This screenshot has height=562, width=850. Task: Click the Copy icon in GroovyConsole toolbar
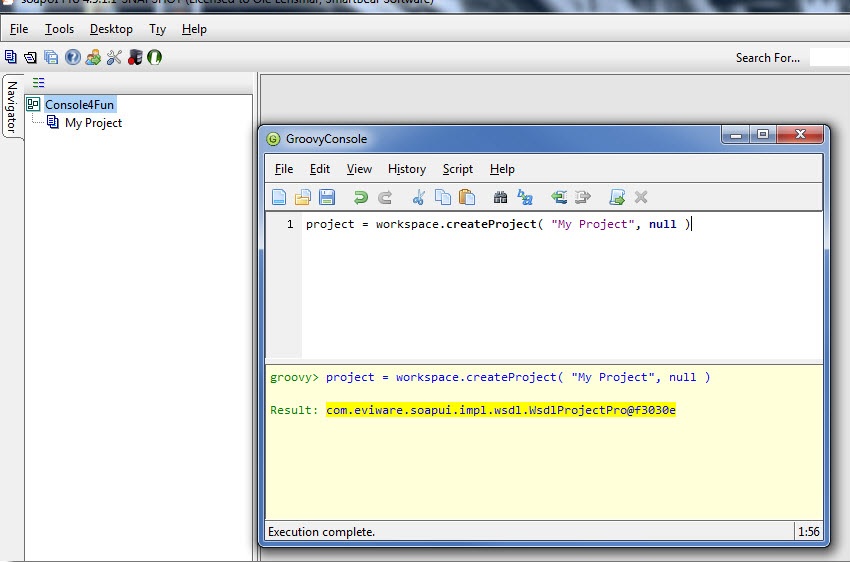(443, 197)
